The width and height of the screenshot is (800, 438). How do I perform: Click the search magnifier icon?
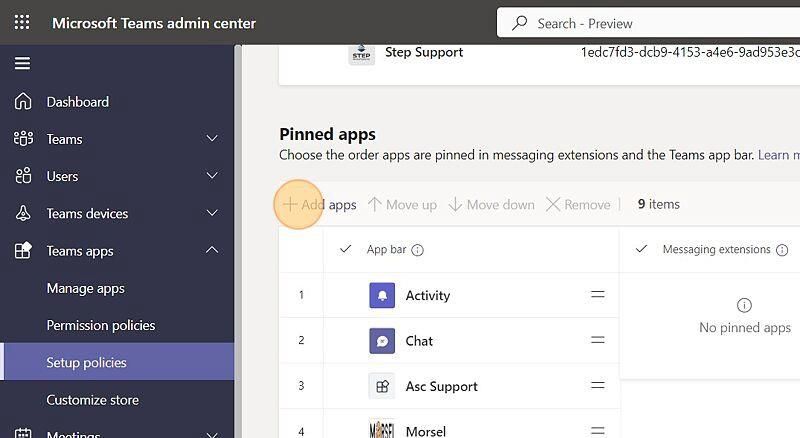click(519, 23)
